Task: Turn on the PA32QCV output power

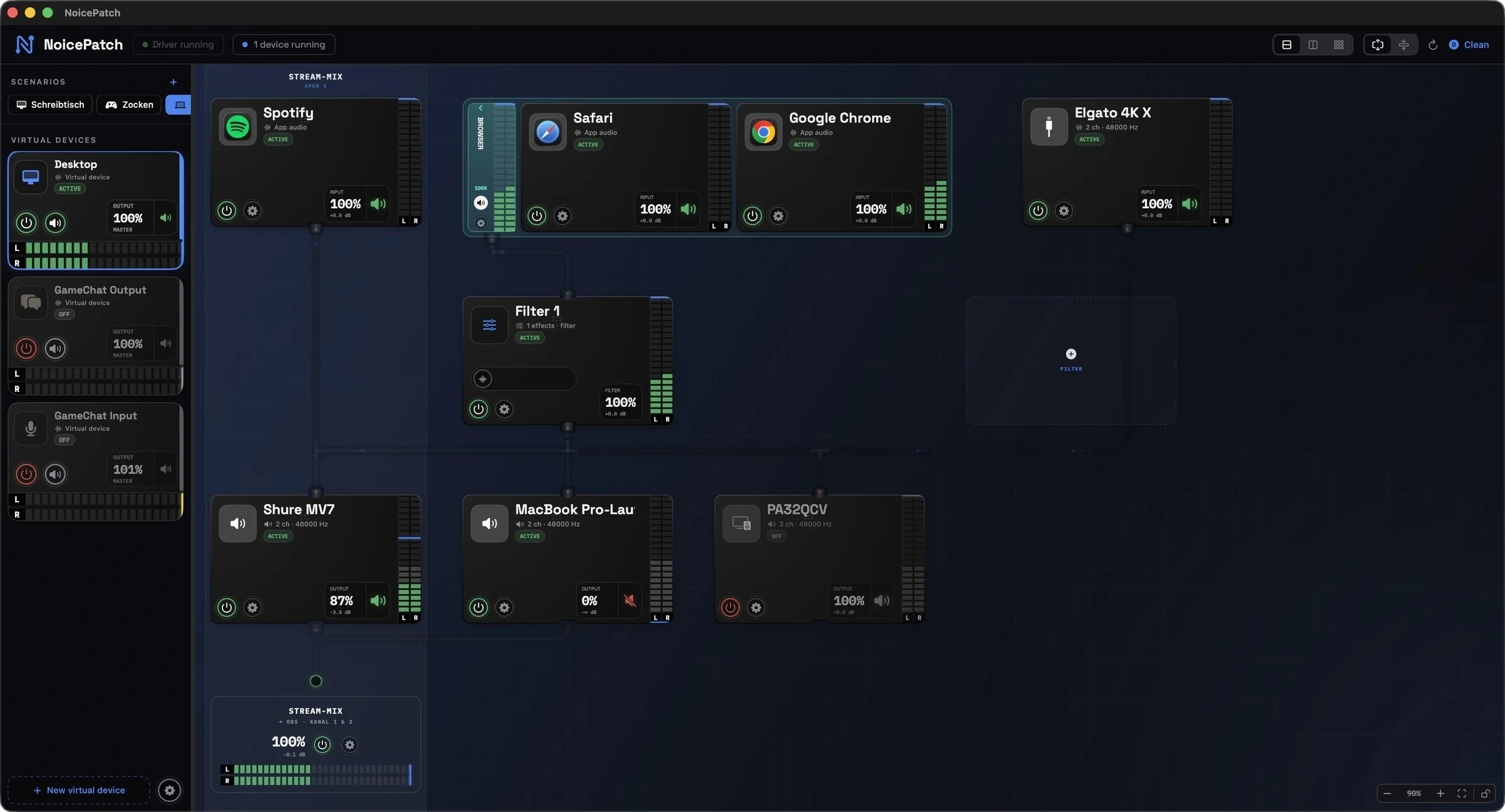Action: point(731,608)
